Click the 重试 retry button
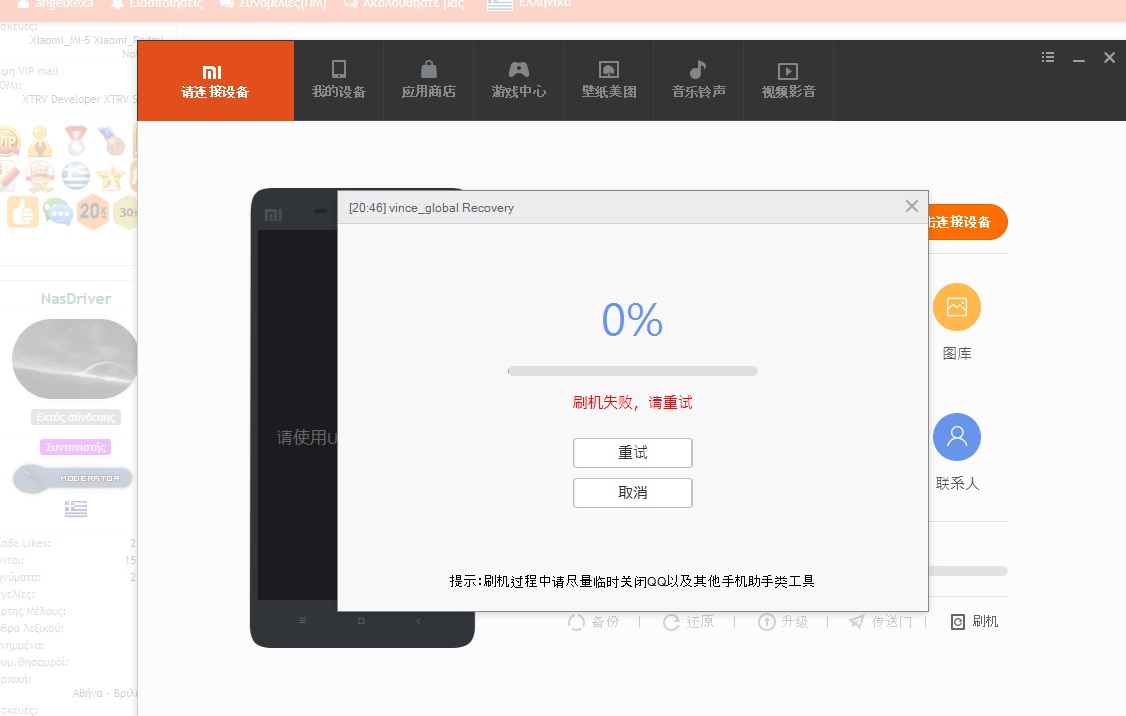 (633, 452)
